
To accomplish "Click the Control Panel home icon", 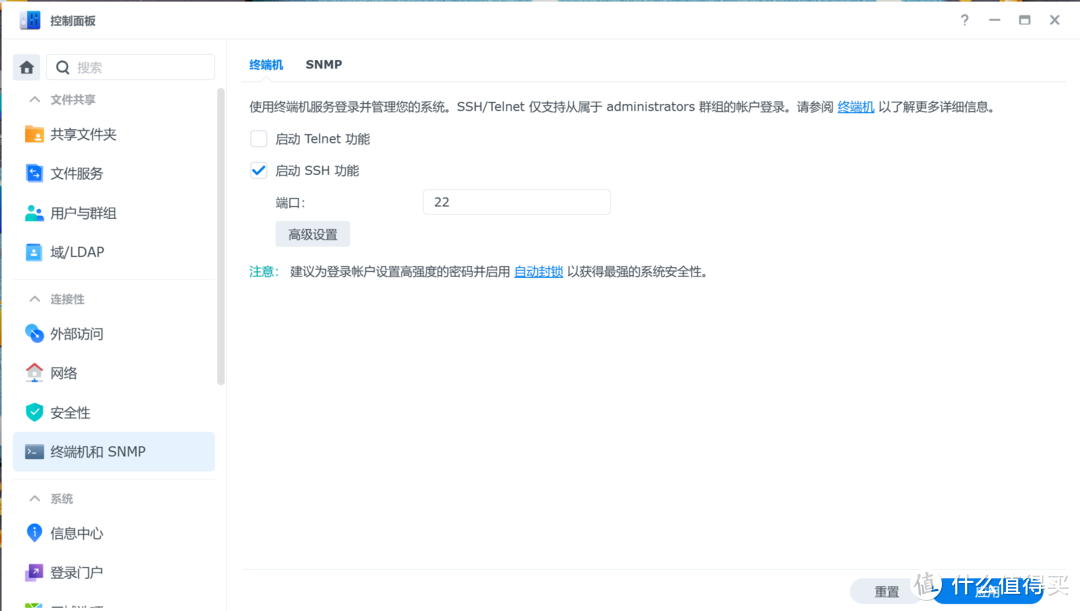I will coord(26,67).
